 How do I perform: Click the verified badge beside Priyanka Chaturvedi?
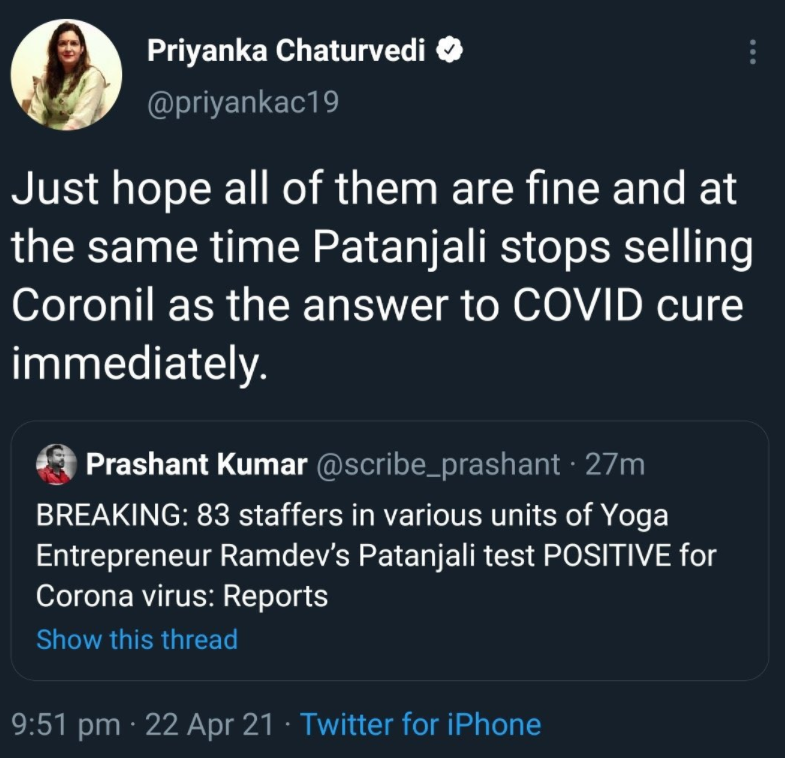coord(452,52)
